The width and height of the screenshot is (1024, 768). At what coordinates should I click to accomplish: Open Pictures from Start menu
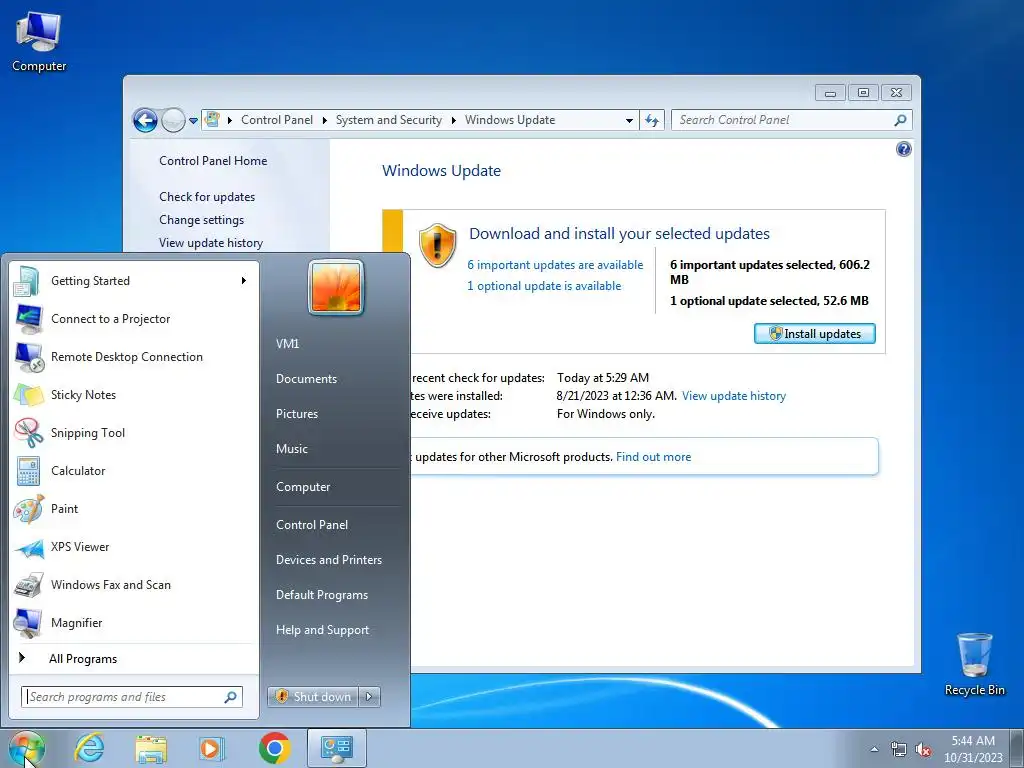click(296, 414)
